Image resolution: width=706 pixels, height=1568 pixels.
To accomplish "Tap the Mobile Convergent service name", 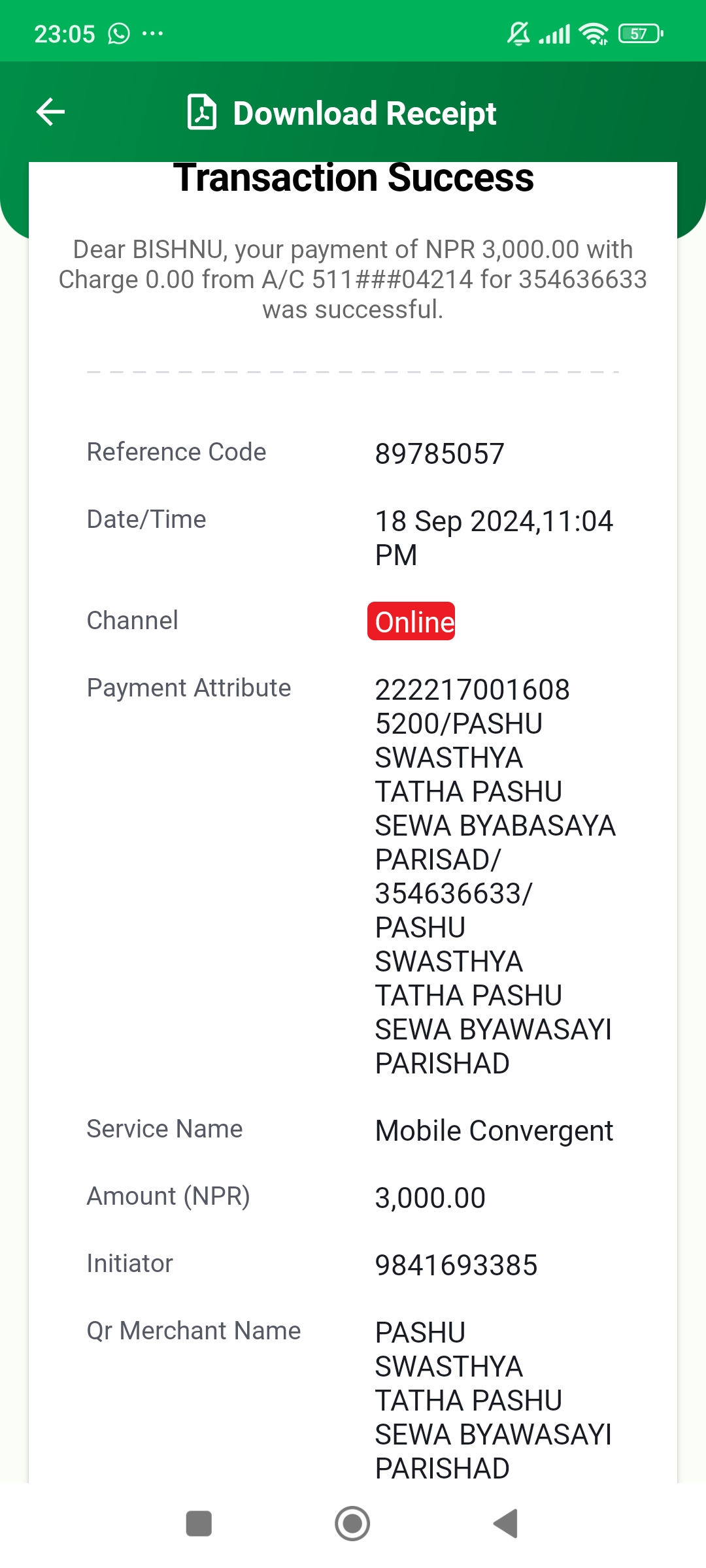I will click(x=494, y=1131).
